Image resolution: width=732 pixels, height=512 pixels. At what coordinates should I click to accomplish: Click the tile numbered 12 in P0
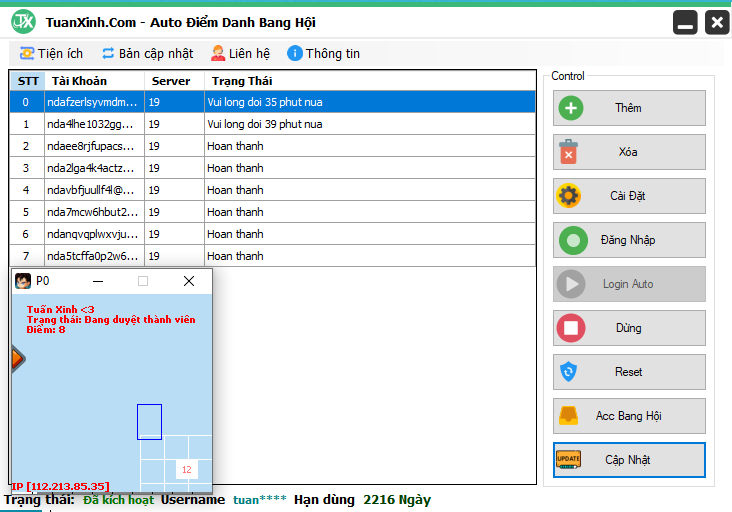(186, 469)
